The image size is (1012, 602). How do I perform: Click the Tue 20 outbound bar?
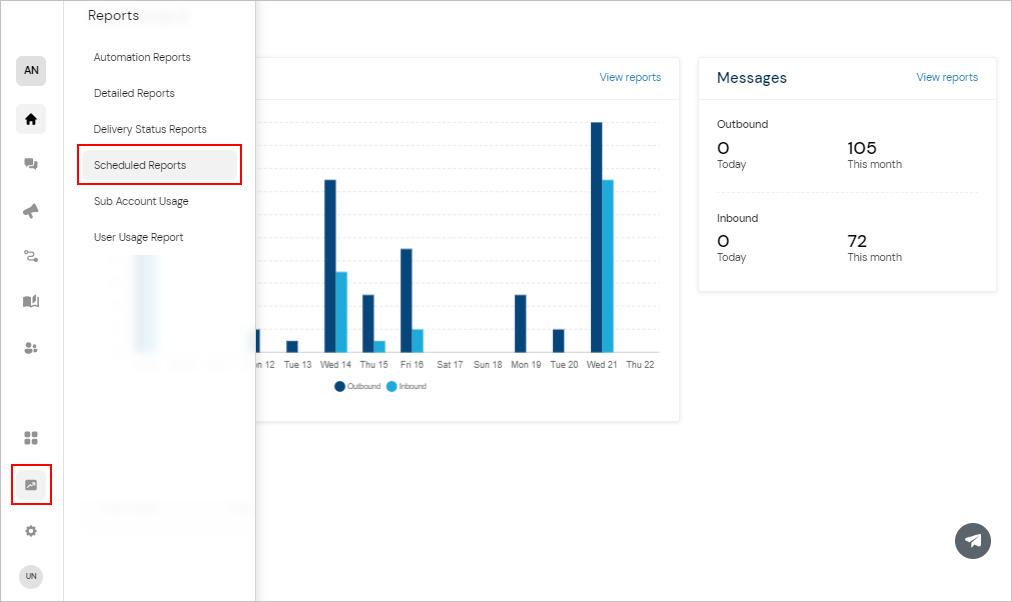click(558, 341)
